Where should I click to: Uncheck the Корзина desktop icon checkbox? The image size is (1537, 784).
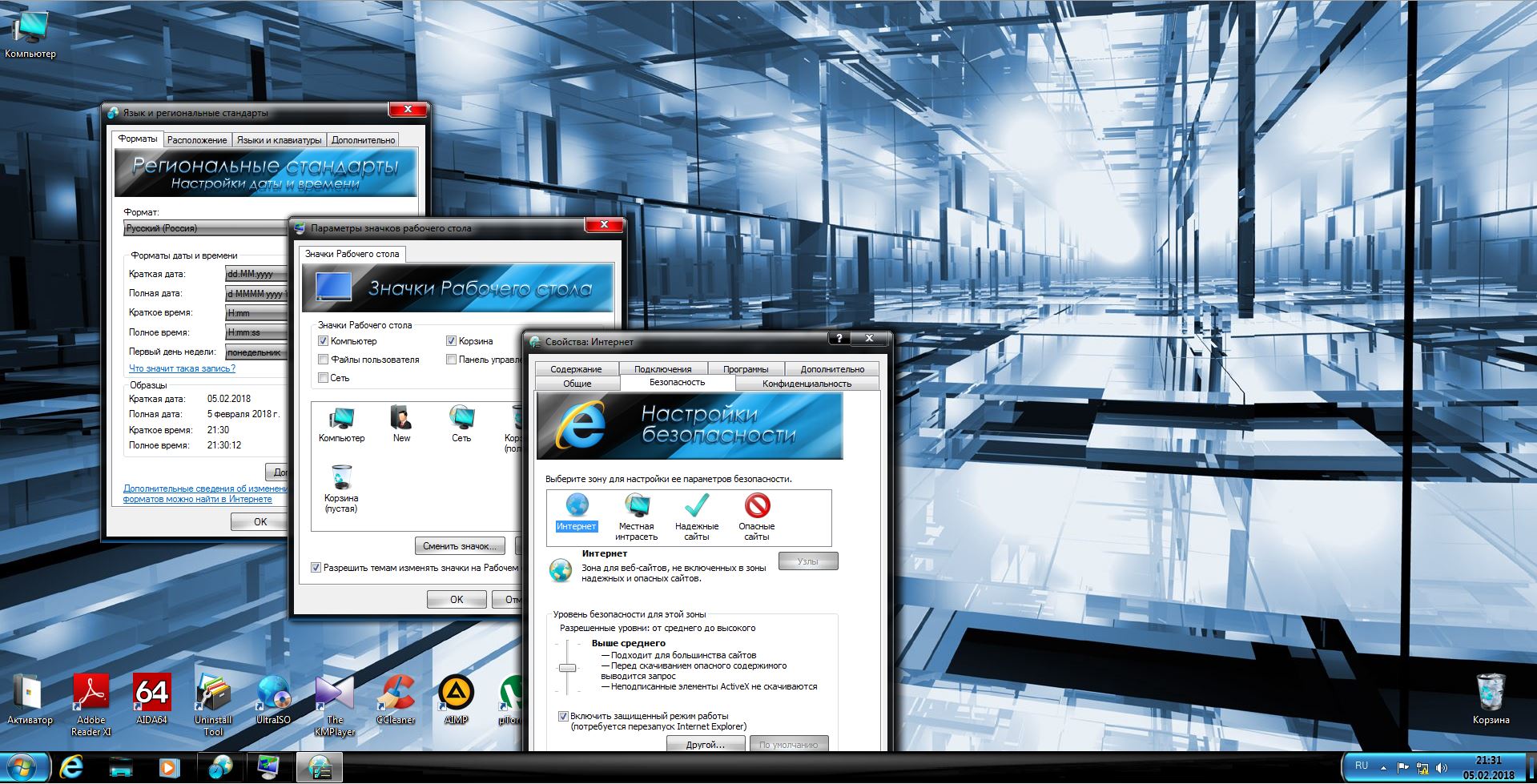(452, 341)
